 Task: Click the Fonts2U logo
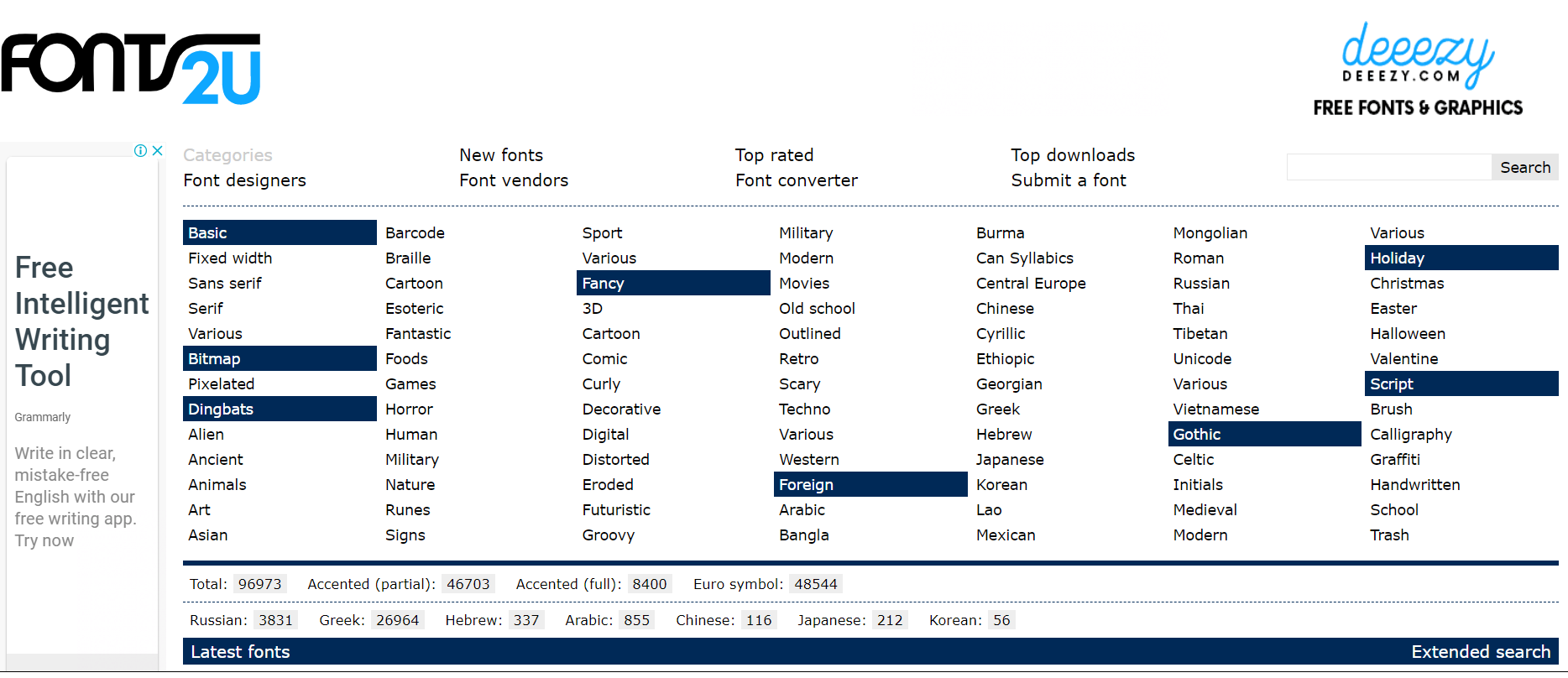coord(131,69)
